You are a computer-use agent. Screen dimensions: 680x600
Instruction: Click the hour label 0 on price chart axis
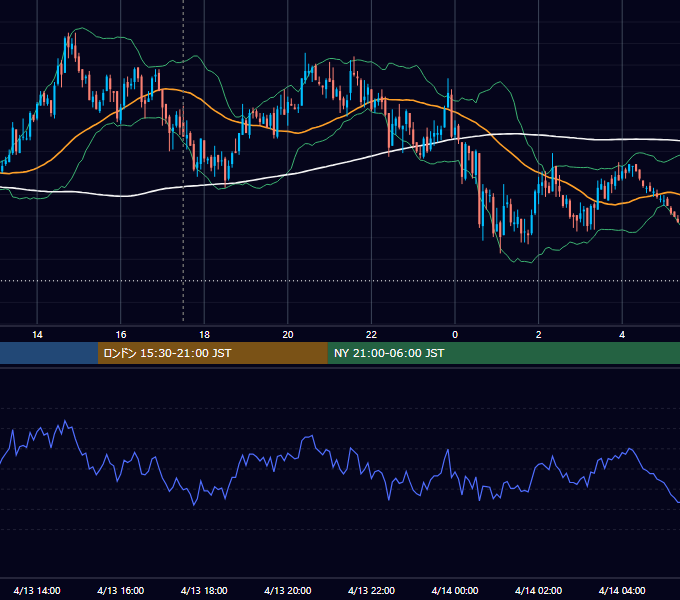(x=455, y=335)
